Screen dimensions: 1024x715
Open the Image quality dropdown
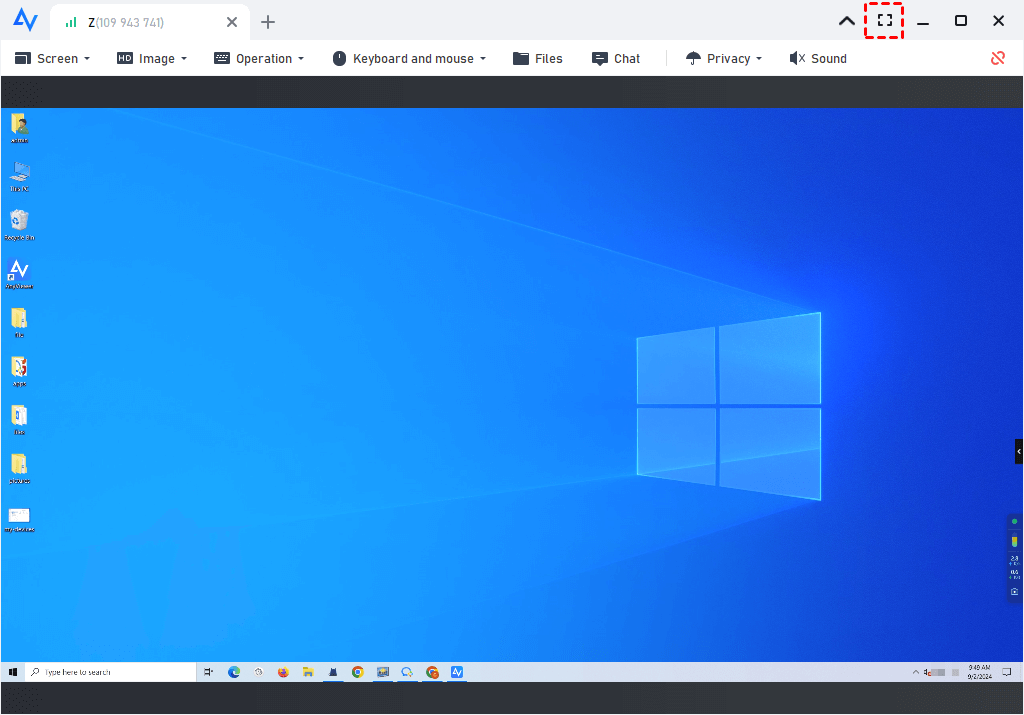pos(152,58)
